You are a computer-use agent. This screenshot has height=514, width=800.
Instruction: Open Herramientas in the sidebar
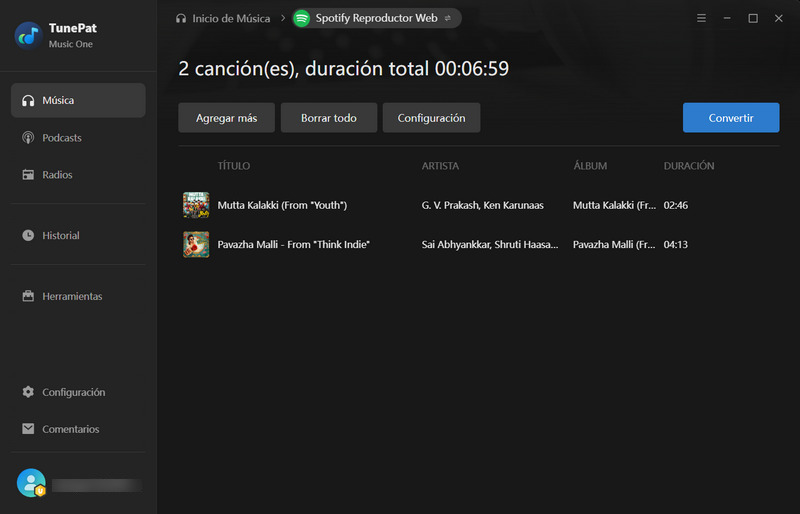(x=78, y=296)
